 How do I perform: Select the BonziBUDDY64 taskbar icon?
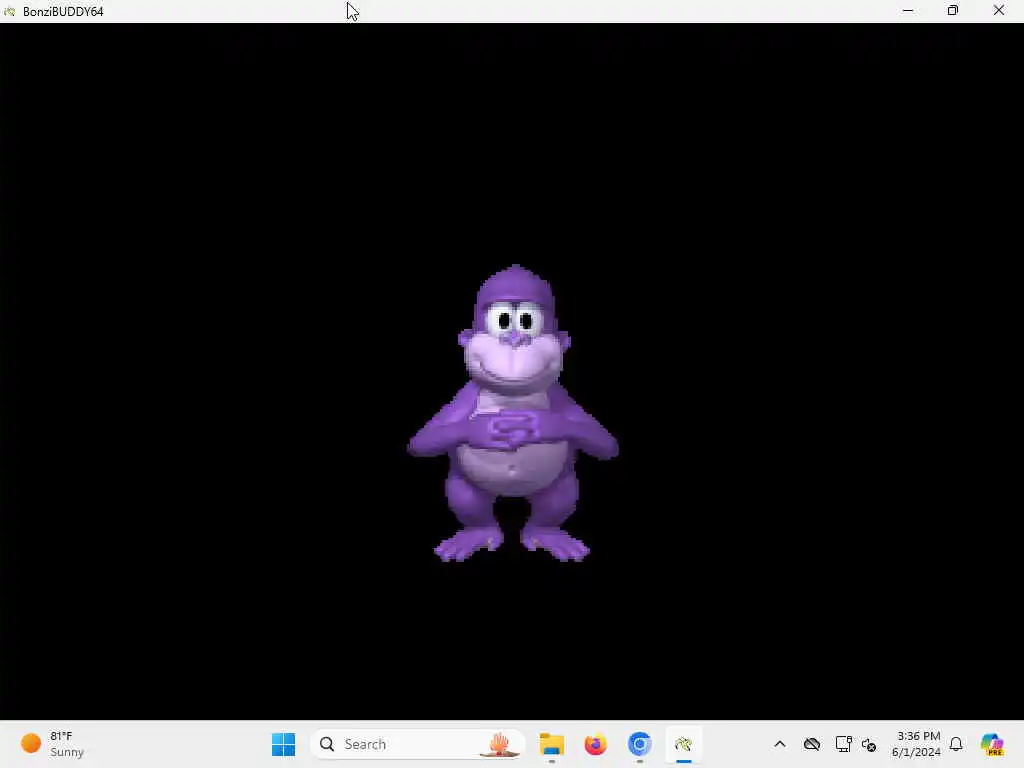pos(684,744)
